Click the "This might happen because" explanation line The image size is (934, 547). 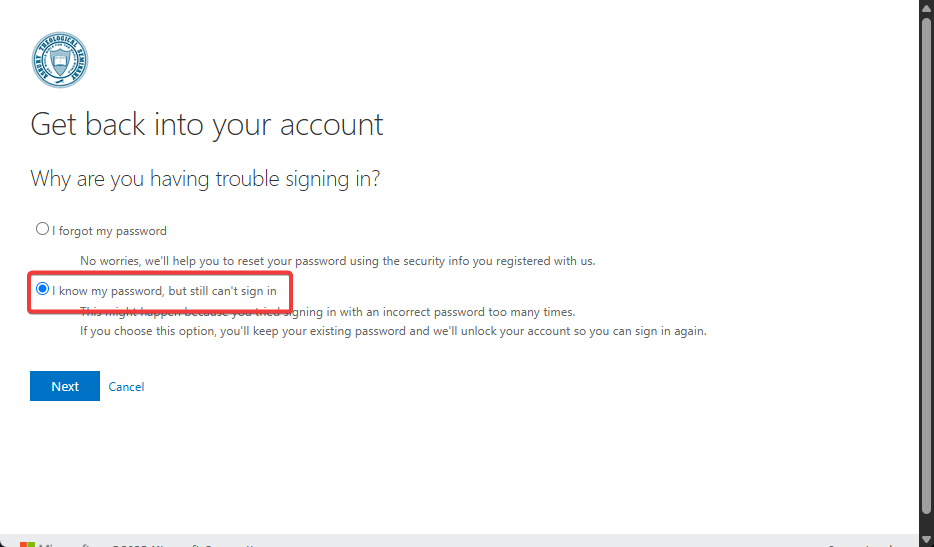[x=327, y=311]
